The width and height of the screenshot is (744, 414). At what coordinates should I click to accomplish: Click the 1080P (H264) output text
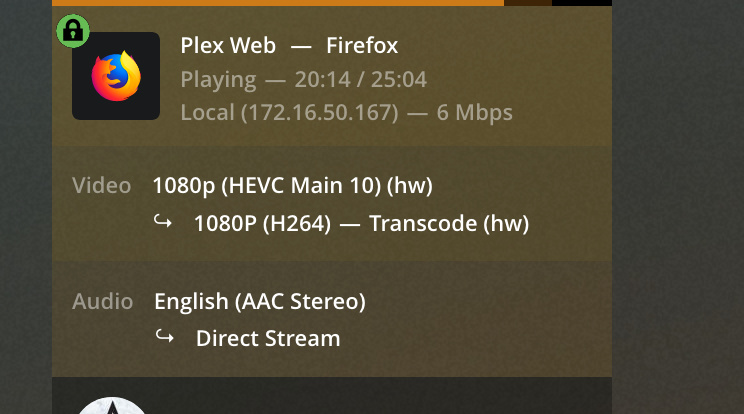(262, 223)
